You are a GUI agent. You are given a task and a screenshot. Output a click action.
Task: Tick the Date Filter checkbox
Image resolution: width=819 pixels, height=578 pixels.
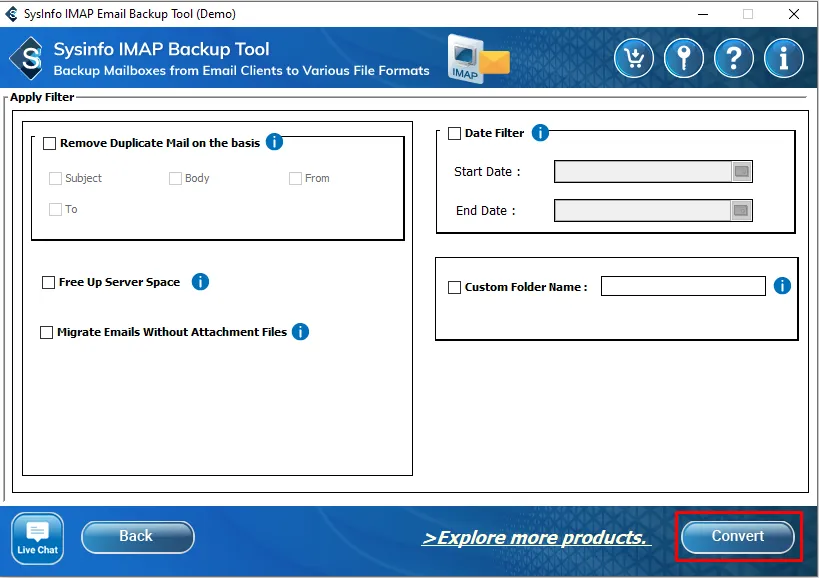(455, 133)
